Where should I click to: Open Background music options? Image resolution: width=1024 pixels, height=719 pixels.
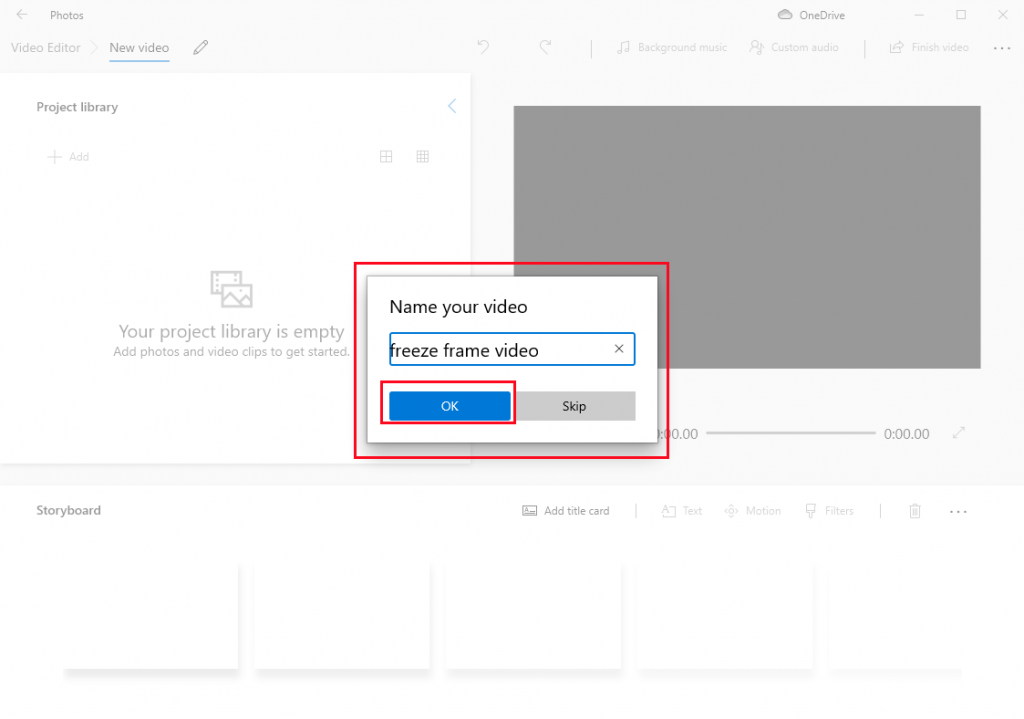coord(671,47)
